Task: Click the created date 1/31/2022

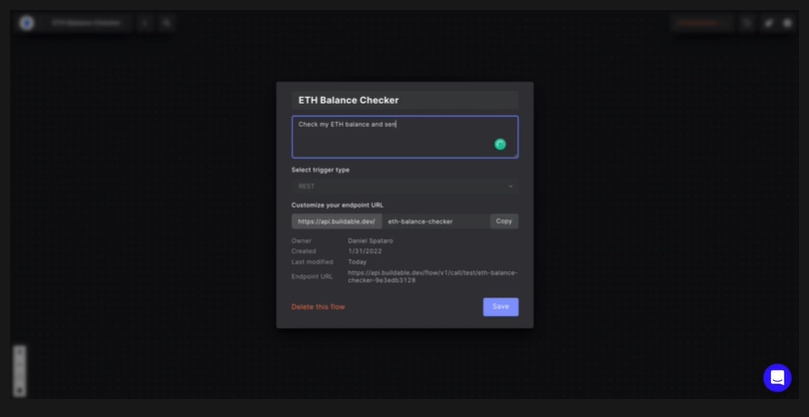Action: coord(365,251)
